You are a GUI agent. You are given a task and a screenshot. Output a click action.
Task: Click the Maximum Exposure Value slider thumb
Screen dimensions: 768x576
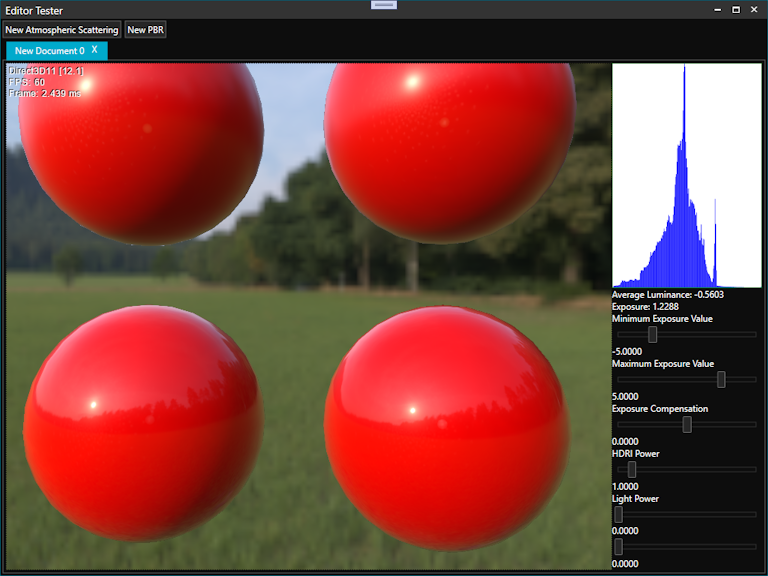tap(721, 379)
